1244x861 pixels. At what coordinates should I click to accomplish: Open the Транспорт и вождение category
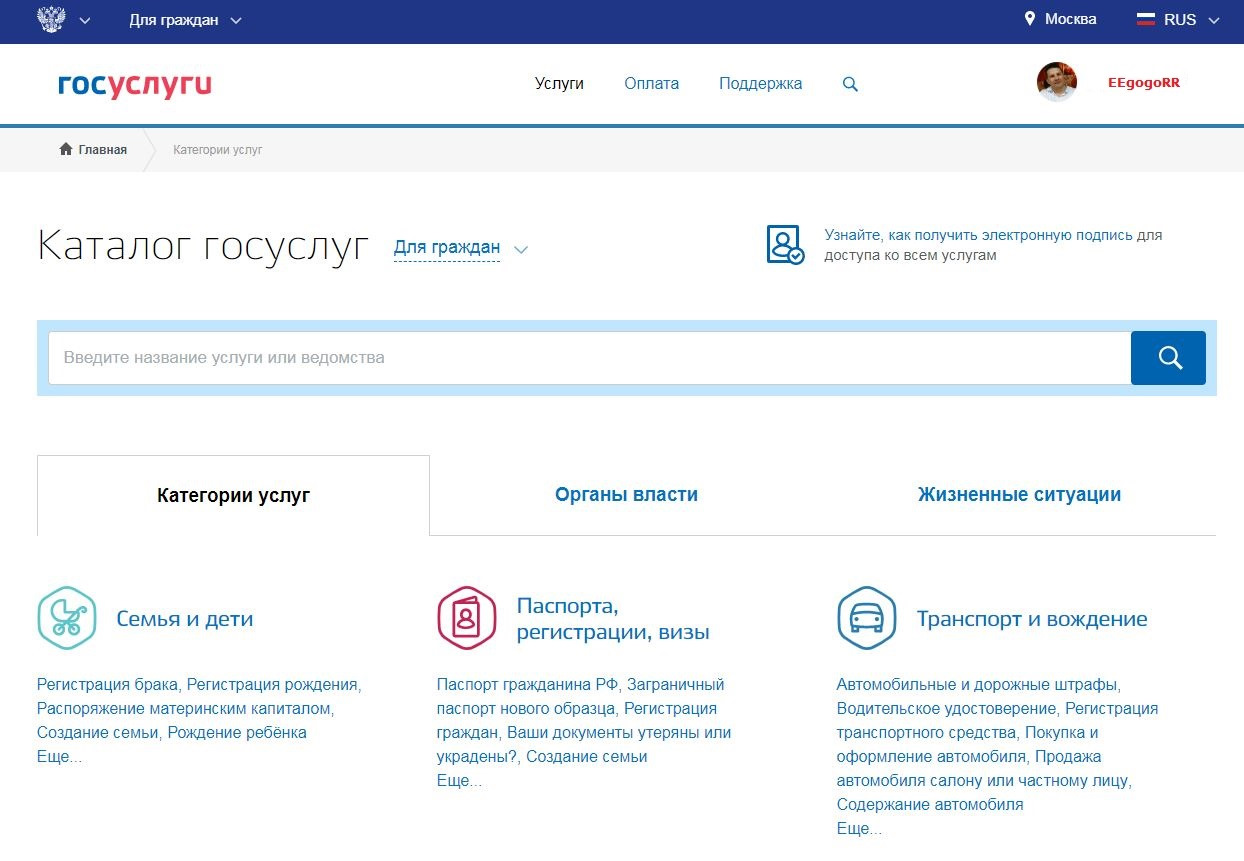pyautogui.click(x=1032, y=619)
